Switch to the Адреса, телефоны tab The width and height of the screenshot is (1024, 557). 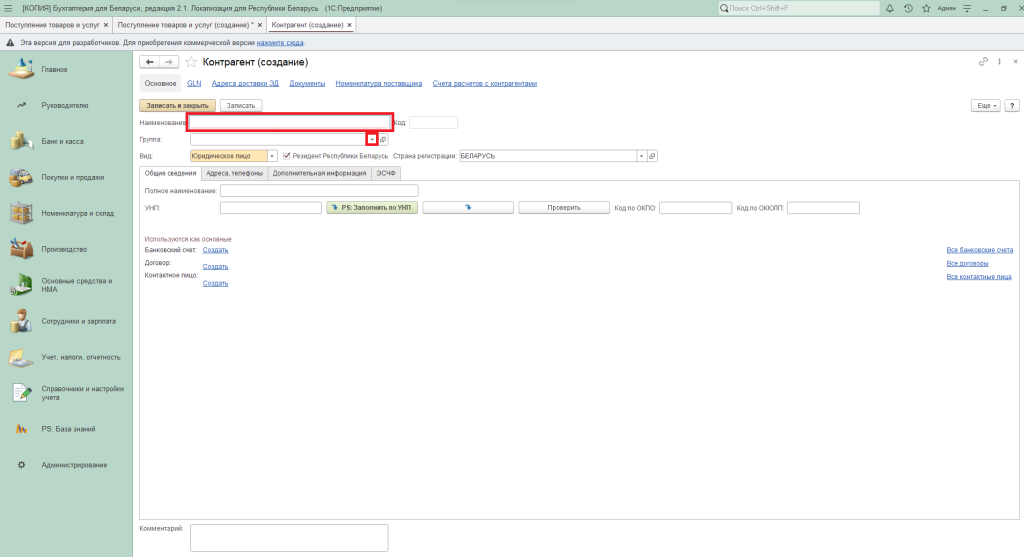point(234,173)
